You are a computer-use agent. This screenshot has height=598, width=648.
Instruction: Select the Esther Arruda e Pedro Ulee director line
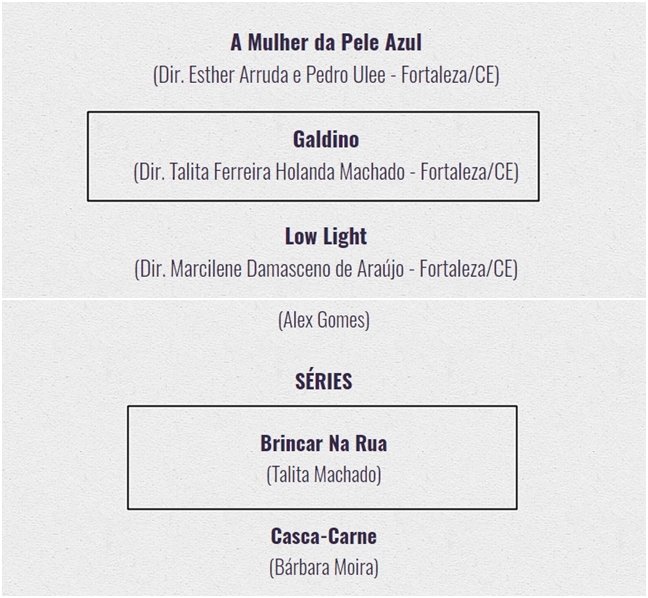(326, 75)
